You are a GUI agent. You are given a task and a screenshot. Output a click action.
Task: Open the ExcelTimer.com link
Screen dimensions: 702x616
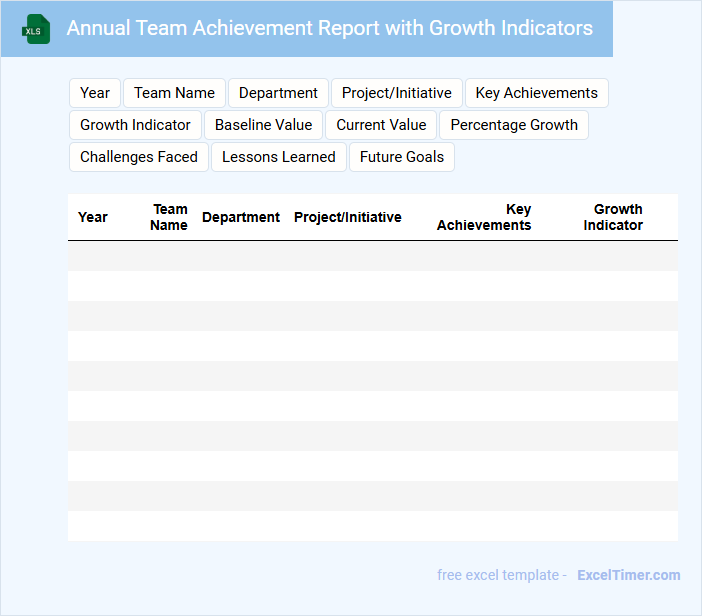tap(628, 575)
